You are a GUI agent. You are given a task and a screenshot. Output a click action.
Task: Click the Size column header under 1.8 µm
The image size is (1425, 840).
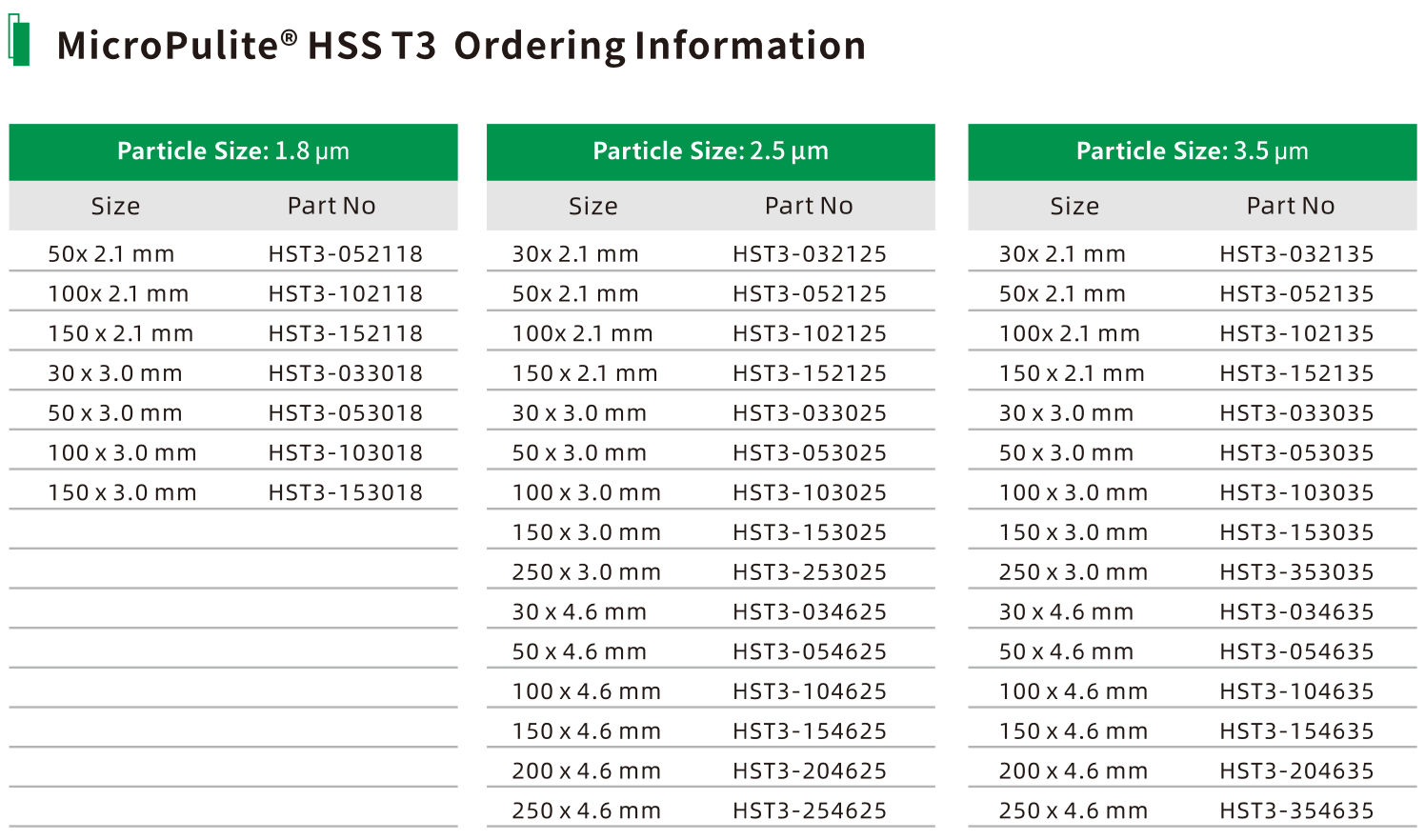coord(115,206)
